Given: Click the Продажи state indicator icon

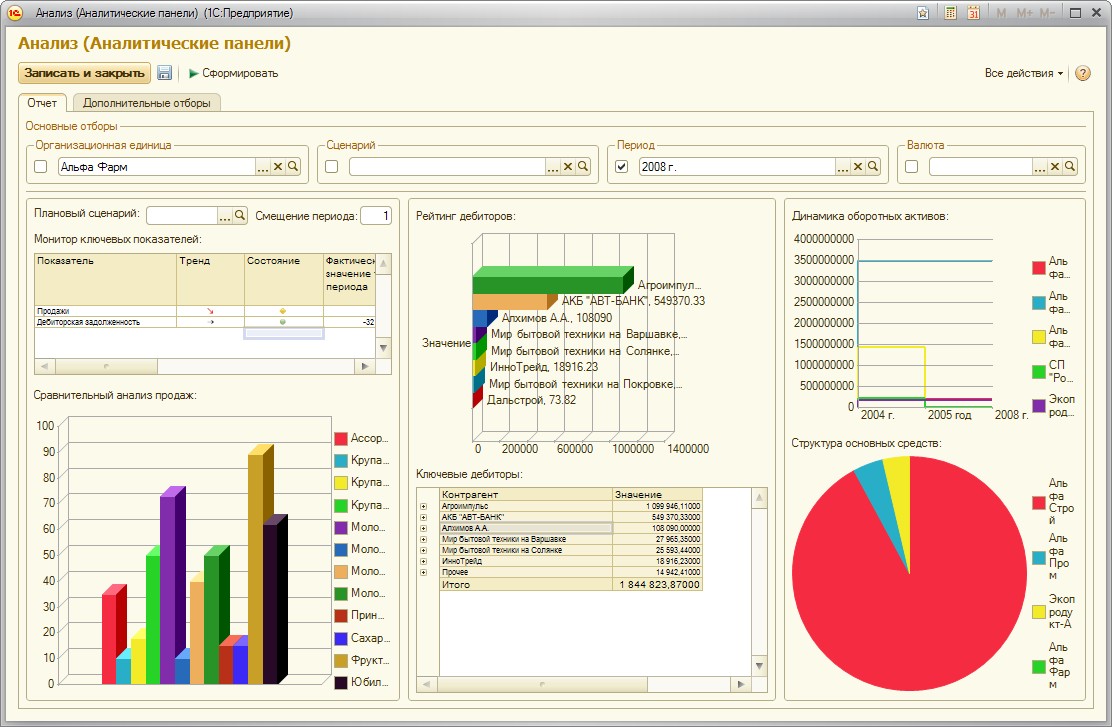Looking at the screenshot, I should [283, 311].
